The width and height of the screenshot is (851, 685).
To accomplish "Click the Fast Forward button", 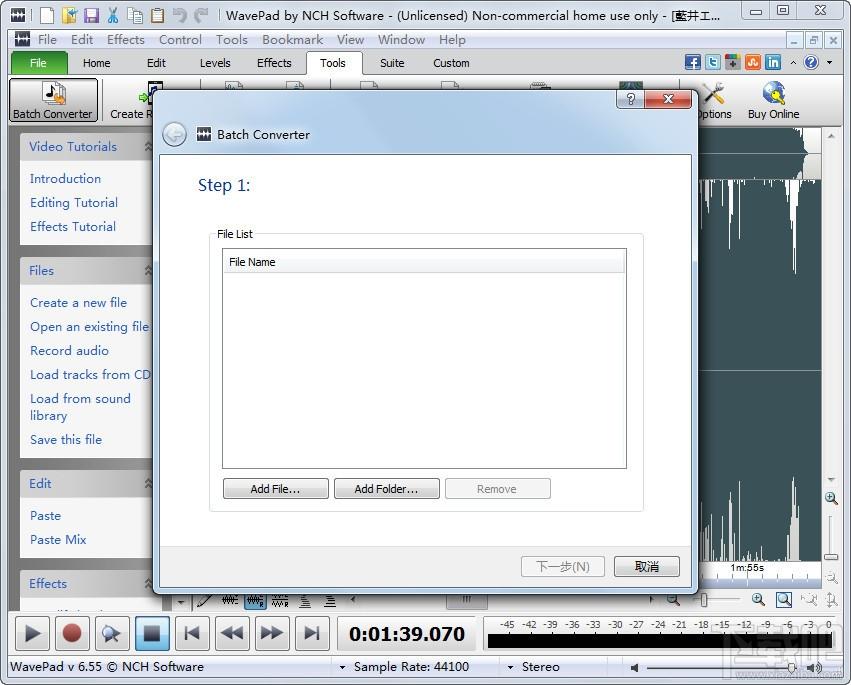I will tap(272, 633).
